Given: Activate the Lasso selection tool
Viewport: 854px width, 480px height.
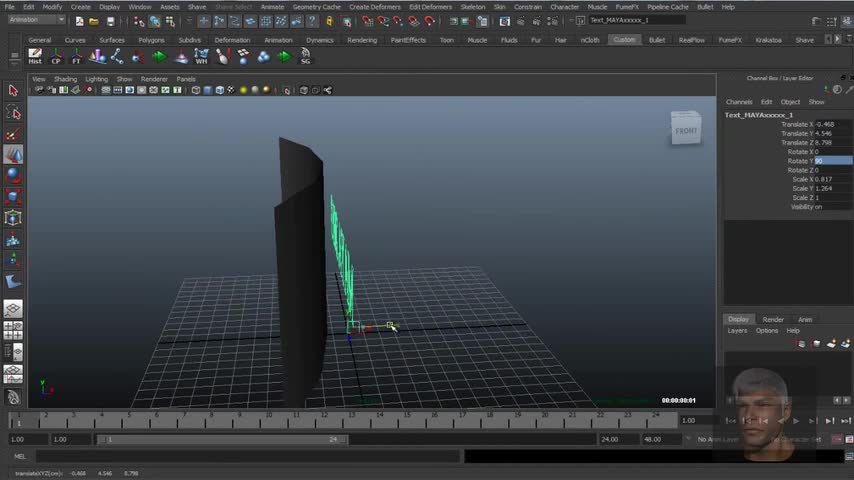Looking at the screenshot, I should point(13,113).
